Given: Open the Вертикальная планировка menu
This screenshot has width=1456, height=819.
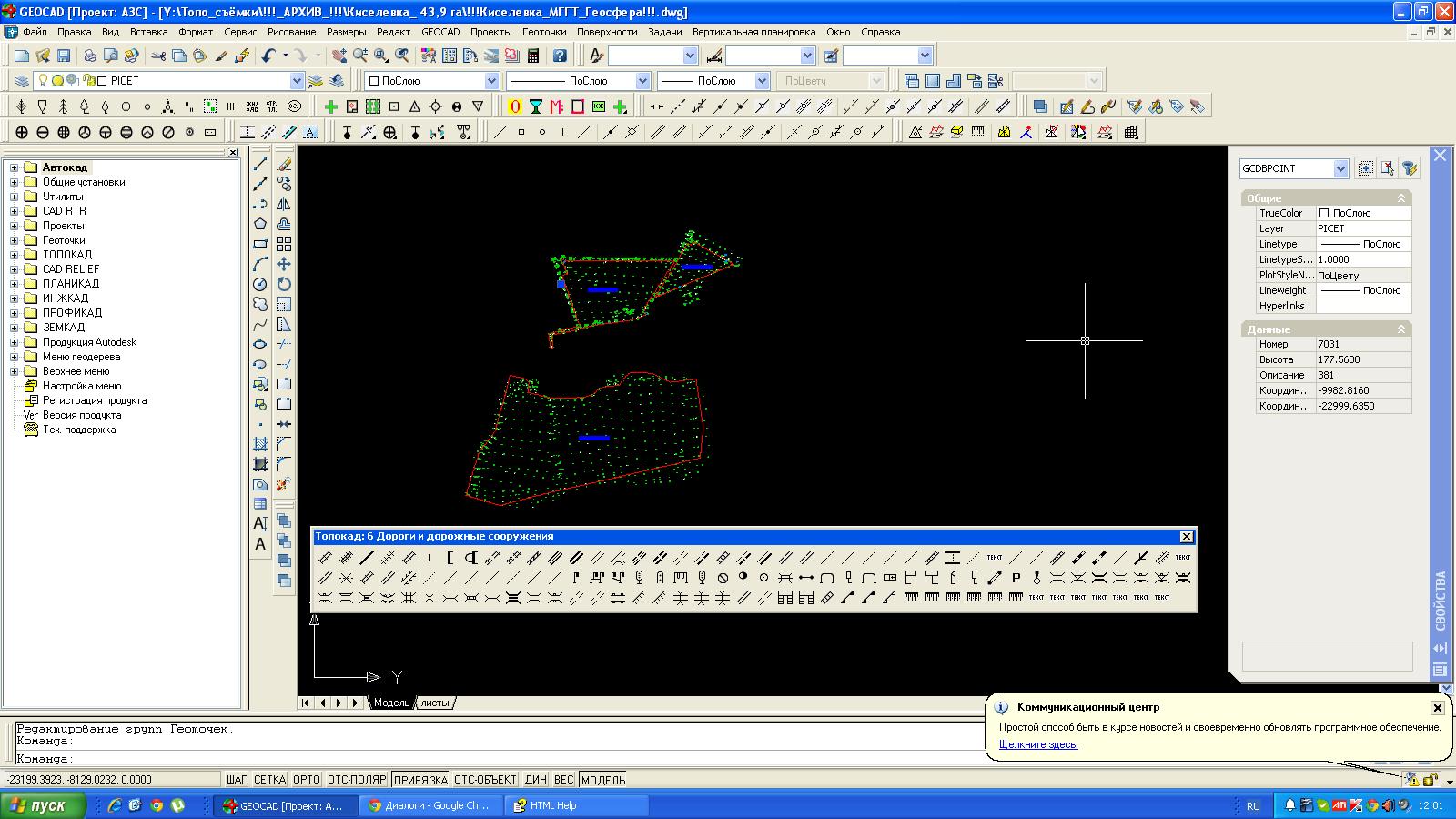Looking at the screenshot, I should [753, 32].
